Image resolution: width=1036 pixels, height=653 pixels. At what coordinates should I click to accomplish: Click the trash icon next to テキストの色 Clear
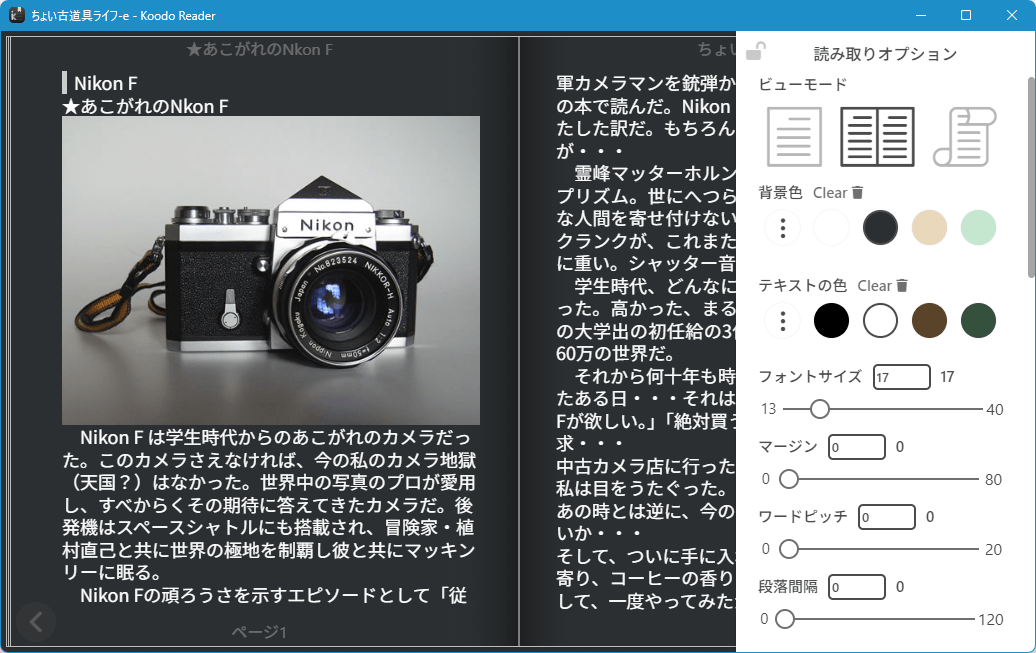tap(902, 286)
